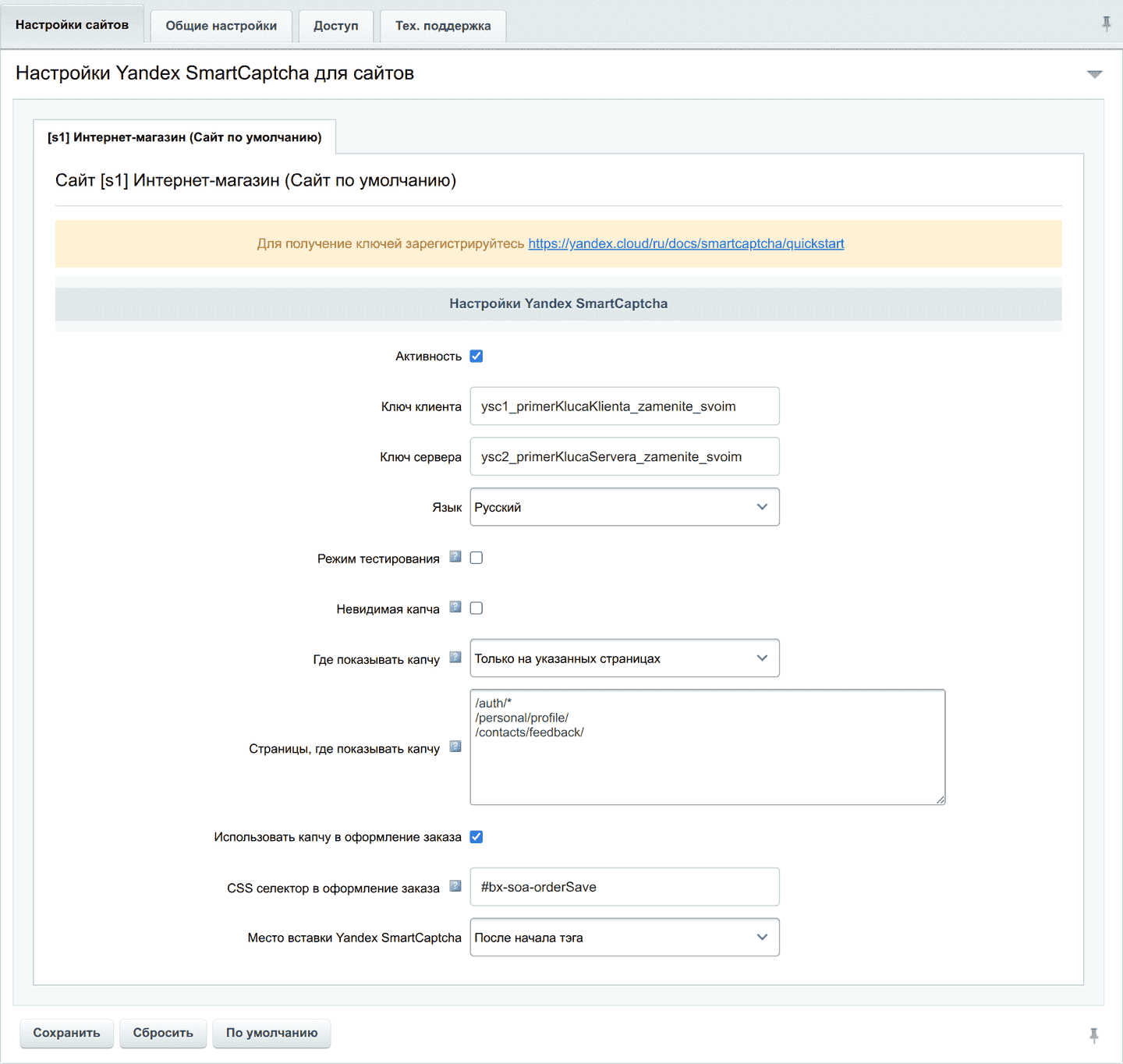Click the Место вставки Yandex SmartCaptcha label
This screenshot has width=1123, height=1064.
point(355,938)
